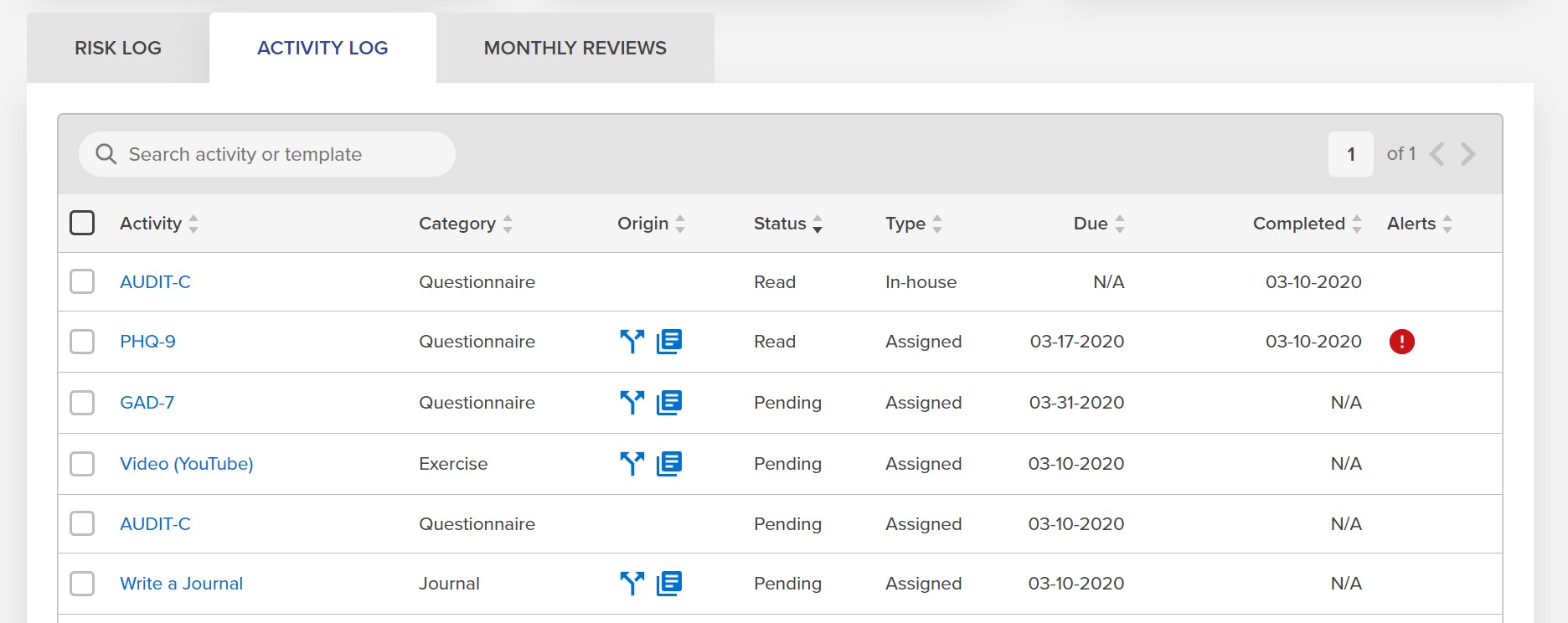
Task: Click the template document icon for Write a Journal
Action: coord(669,584)
